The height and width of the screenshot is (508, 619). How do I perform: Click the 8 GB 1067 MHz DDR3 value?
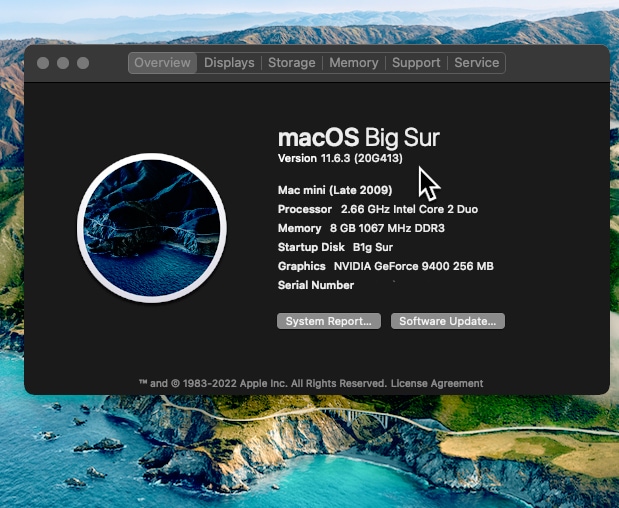pos(387,228)
